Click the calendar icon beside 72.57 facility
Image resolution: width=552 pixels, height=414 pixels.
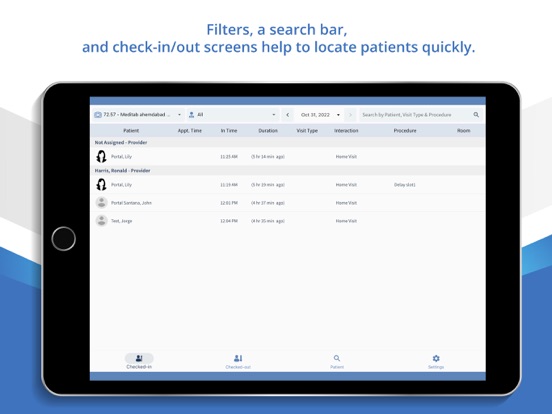coord(98,115)
